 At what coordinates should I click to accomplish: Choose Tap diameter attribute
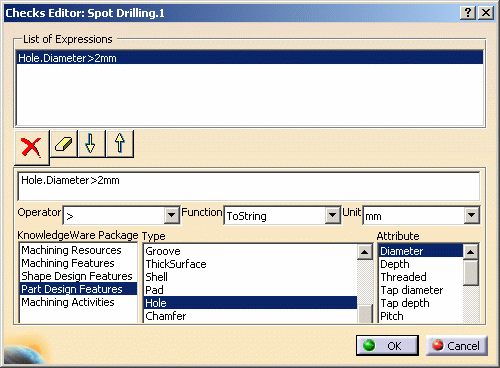[412, 290]
